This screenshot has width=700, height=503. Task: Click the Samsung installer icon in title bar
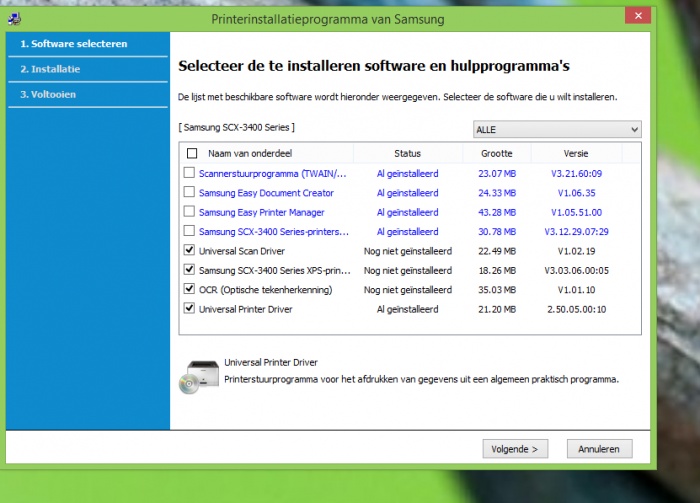coord(15,19)
